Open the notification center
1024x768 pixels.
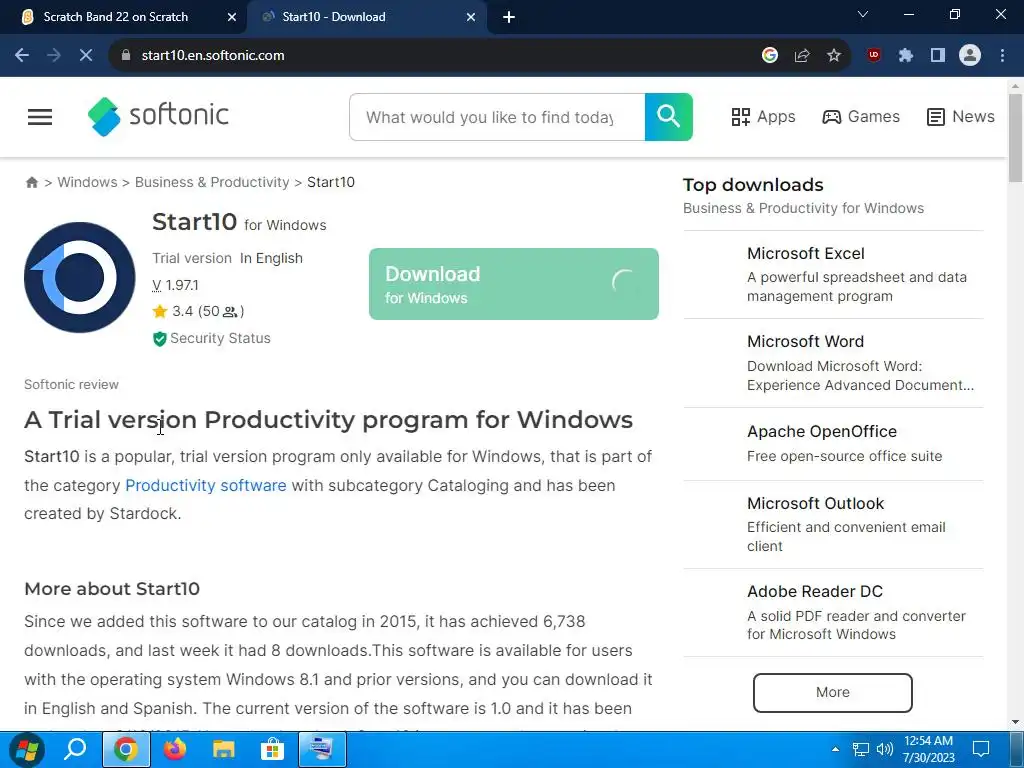981,749
